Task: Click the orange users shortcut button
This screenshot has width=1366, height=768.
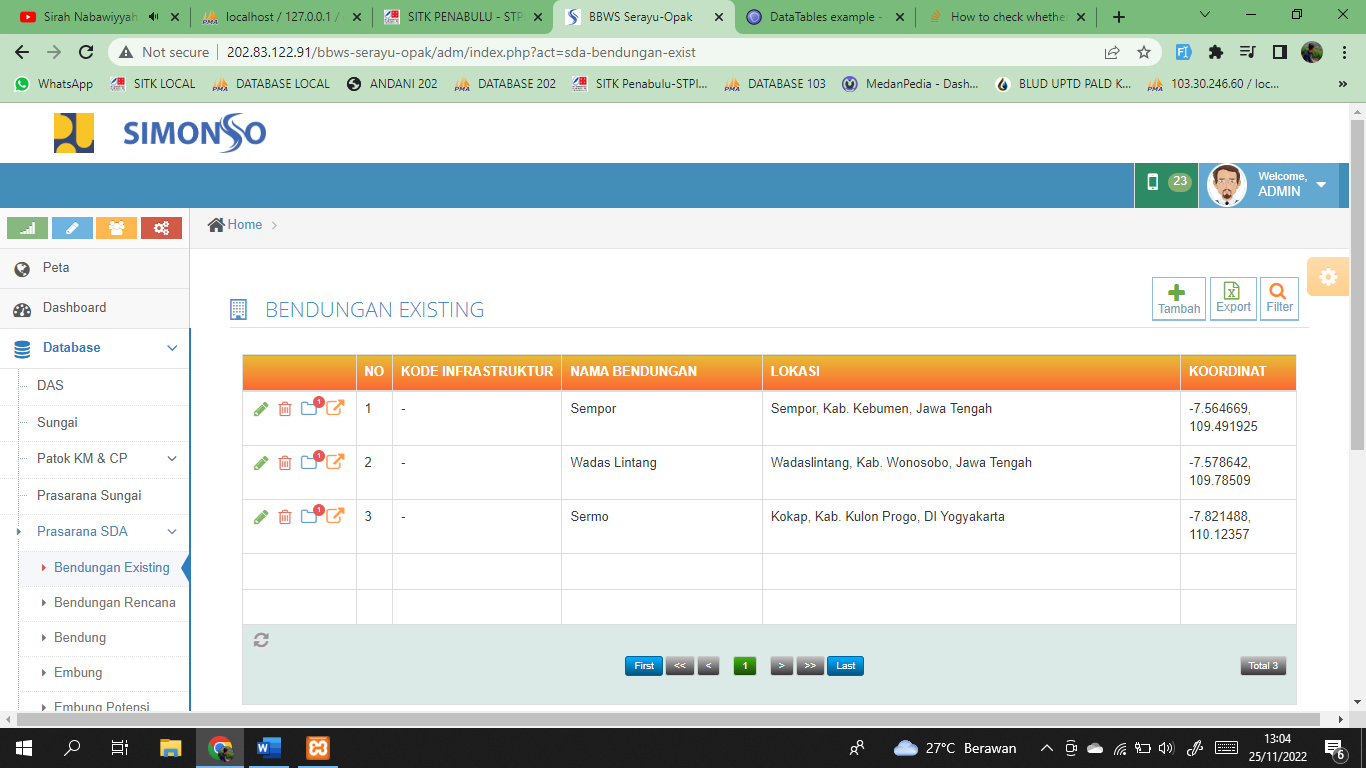Action: [117, 228]
